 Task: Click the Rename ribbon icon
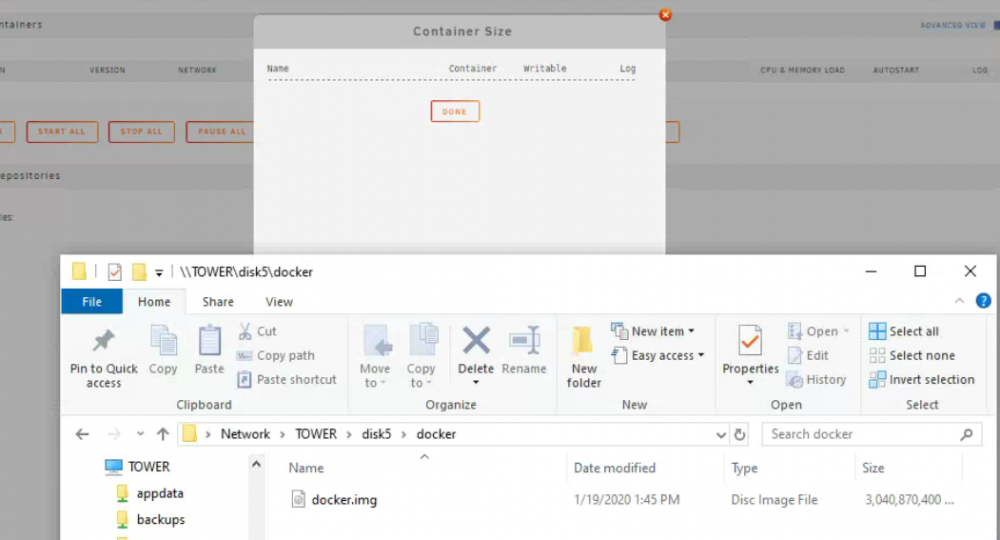[x=524, y=341]
